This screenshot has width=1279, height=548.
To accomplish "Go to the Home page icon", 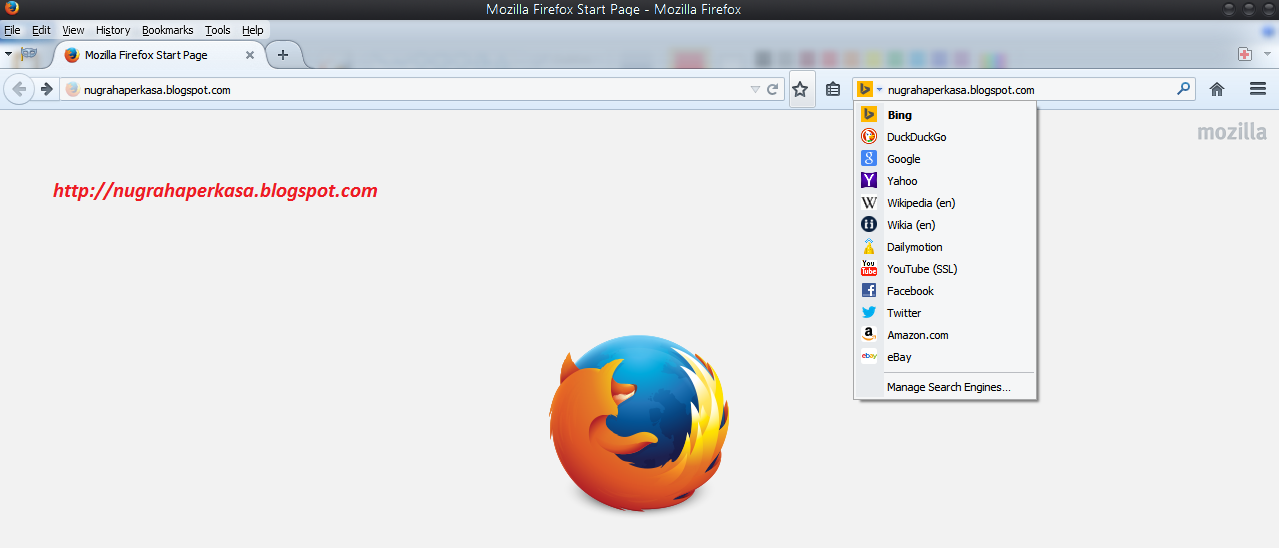I will (1217, 89).
